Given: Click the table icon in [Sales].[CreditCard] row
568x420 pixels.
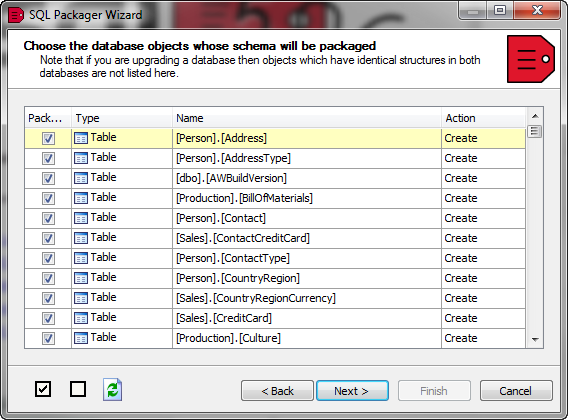Looking at the screenshot, I should (81, 318).
